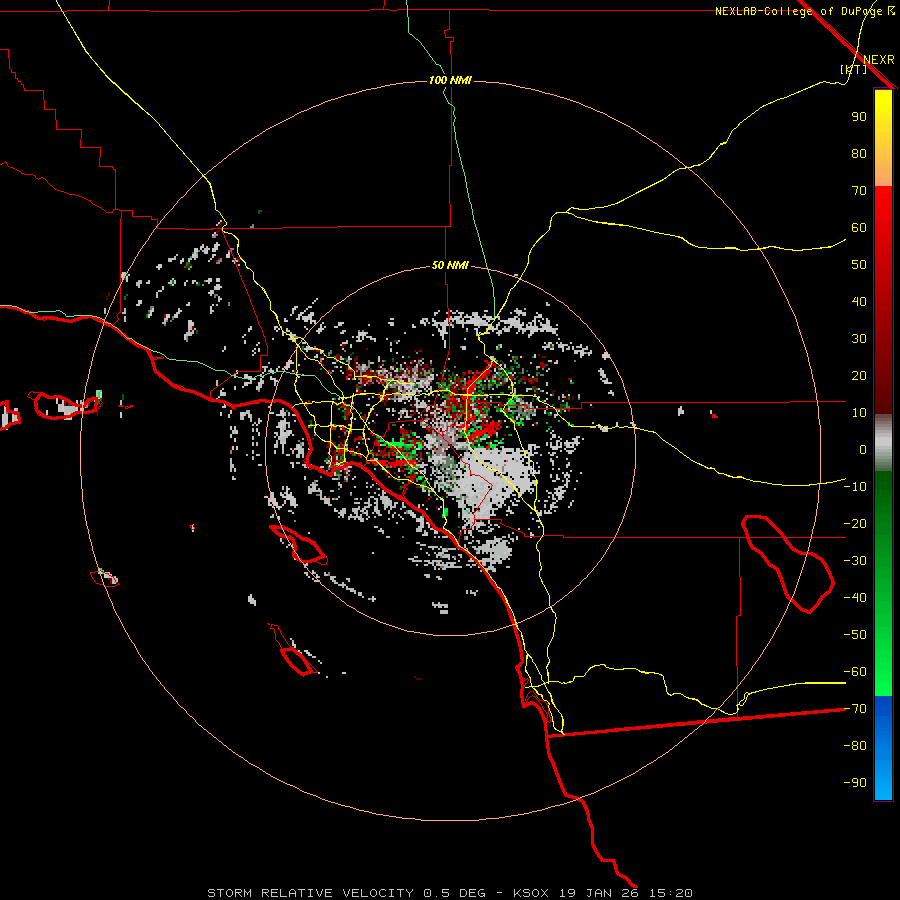The image size is (900, 900).
Task: Click the "NEXR" label above the scale
Action: pyautogui.click(x=878, y=60)
